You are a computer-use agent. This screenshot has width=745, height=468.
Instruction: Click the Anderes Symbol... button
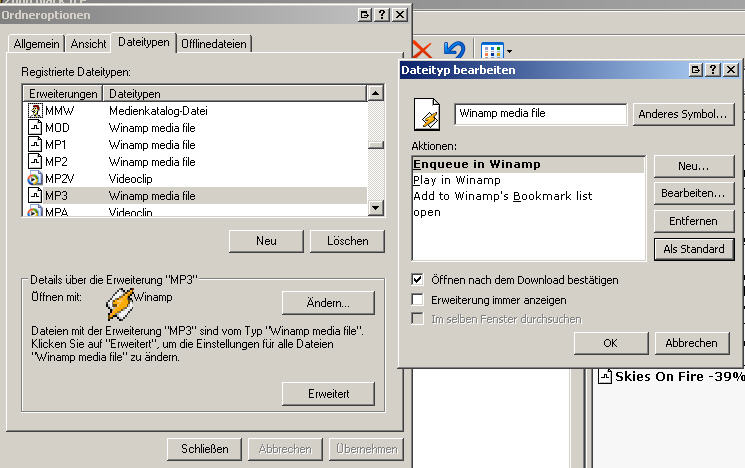683,114
